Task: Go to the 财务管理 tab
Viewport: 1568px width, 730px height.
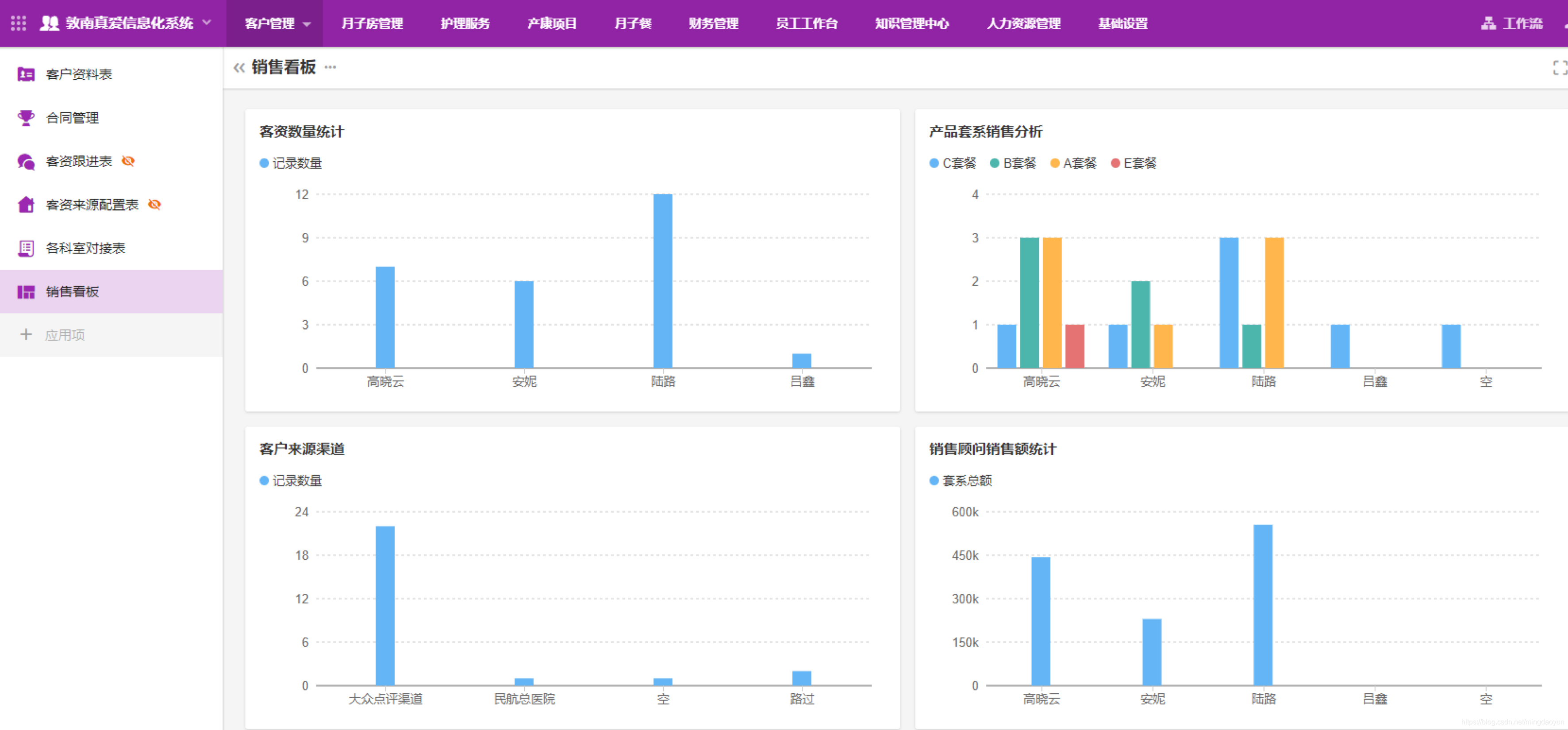Action: (x=713, y=23)
